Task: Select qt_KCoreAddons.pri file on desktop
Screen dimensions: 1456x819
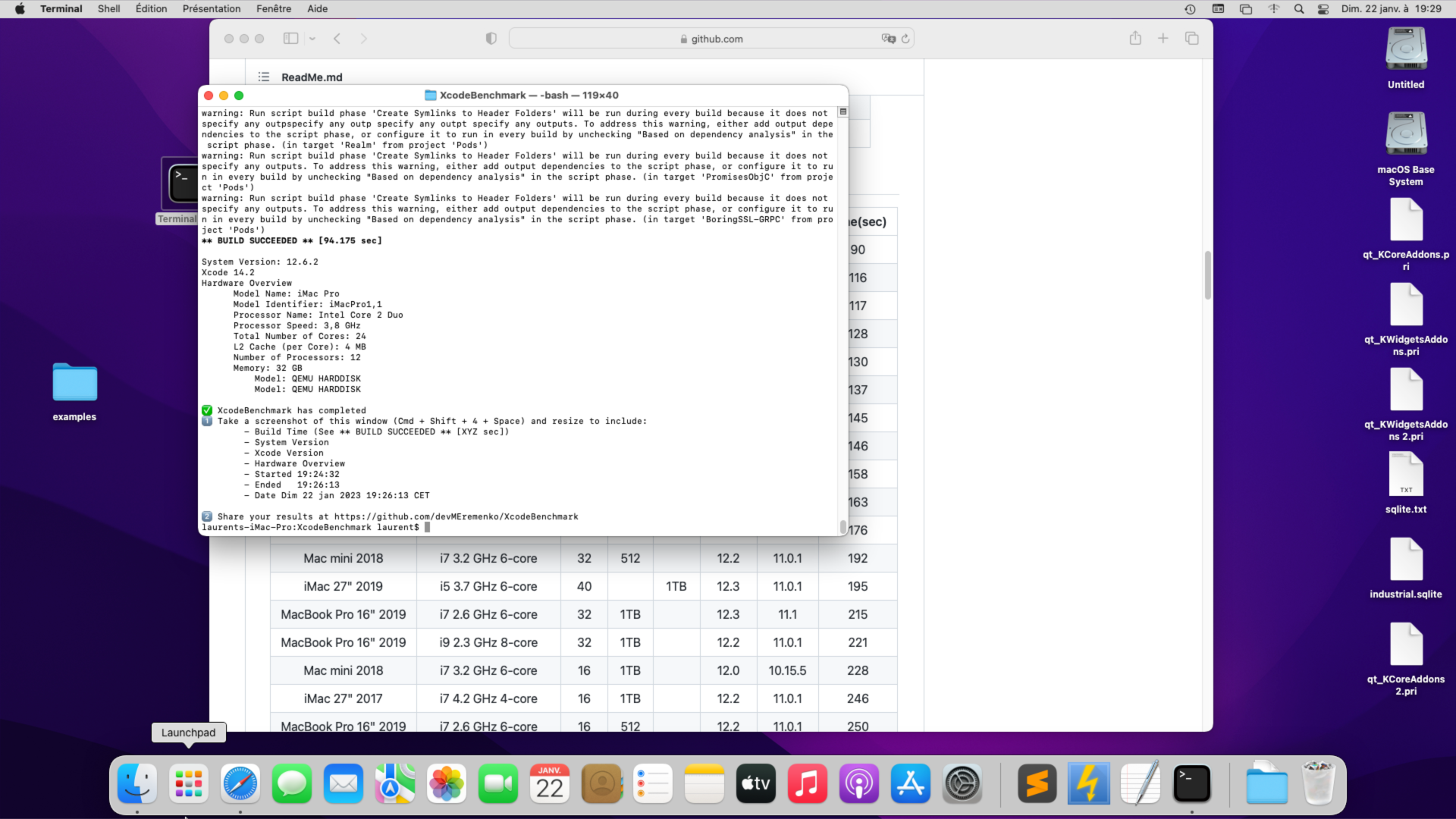Action: click(1406, 234)
